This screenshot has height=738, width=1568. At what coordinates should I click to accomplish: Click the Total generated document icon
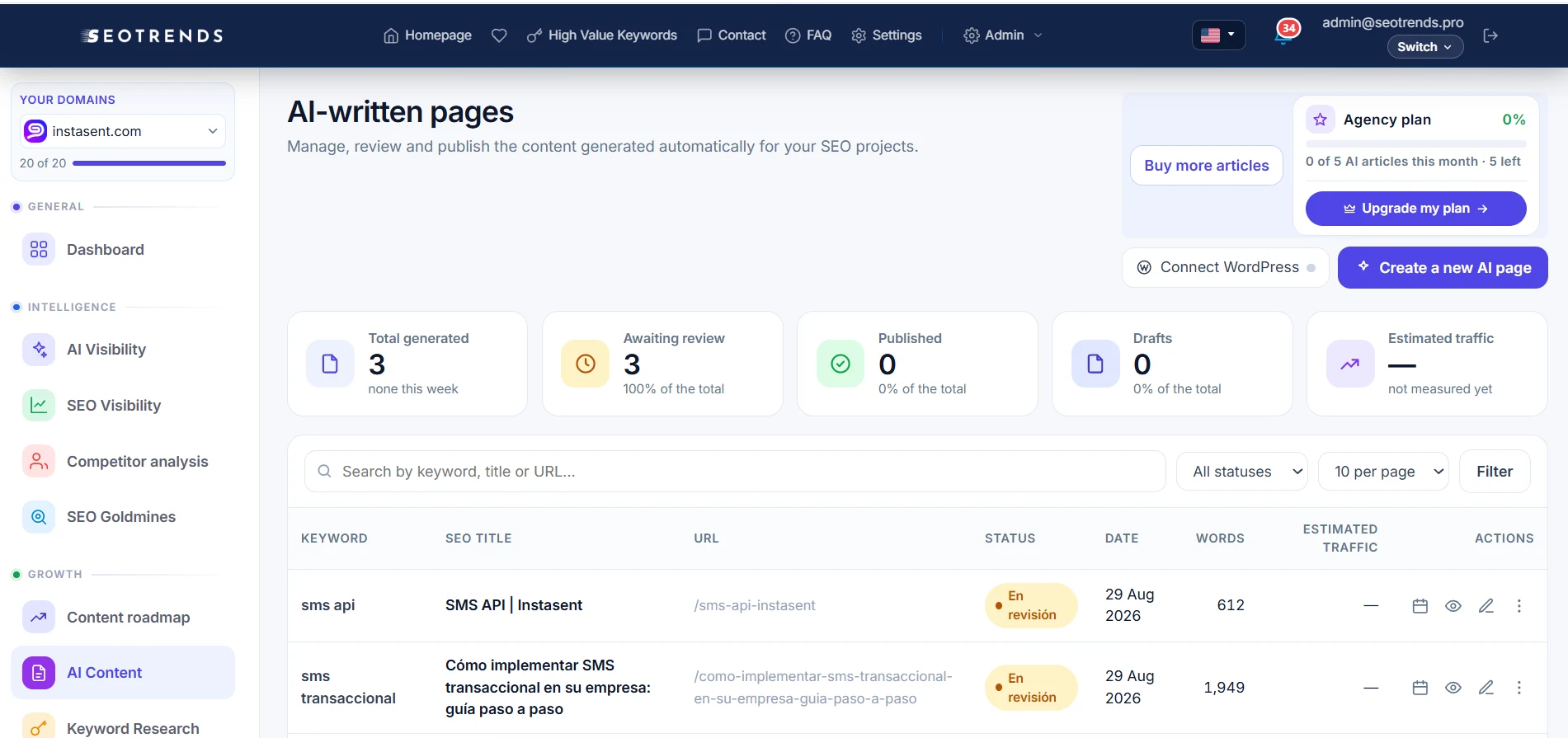pos(330,364)
